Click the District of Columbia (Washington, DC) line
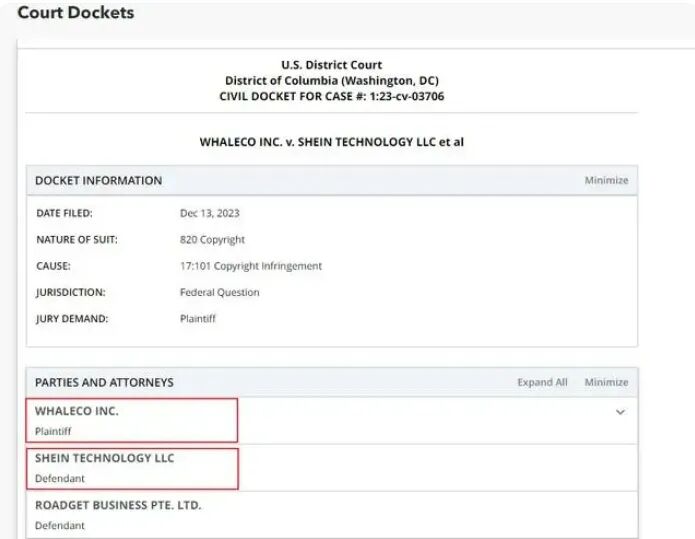 [x=332, y=81]
